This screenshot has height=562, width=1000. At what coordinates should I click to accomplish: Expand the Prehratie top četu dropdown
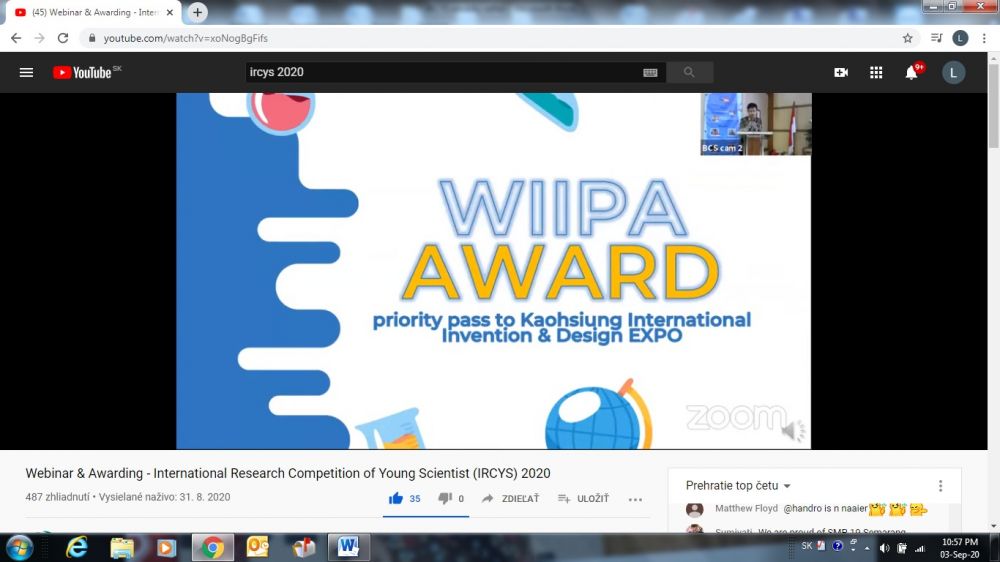(738, 485)
